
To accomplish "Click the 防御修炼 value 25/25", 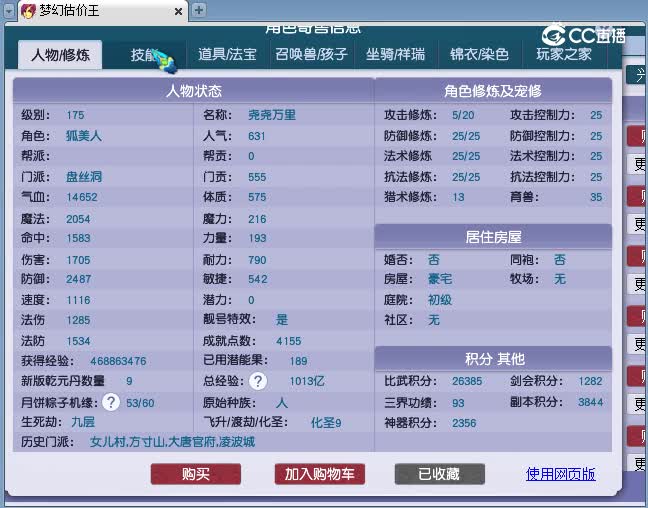I will point(466,136).
